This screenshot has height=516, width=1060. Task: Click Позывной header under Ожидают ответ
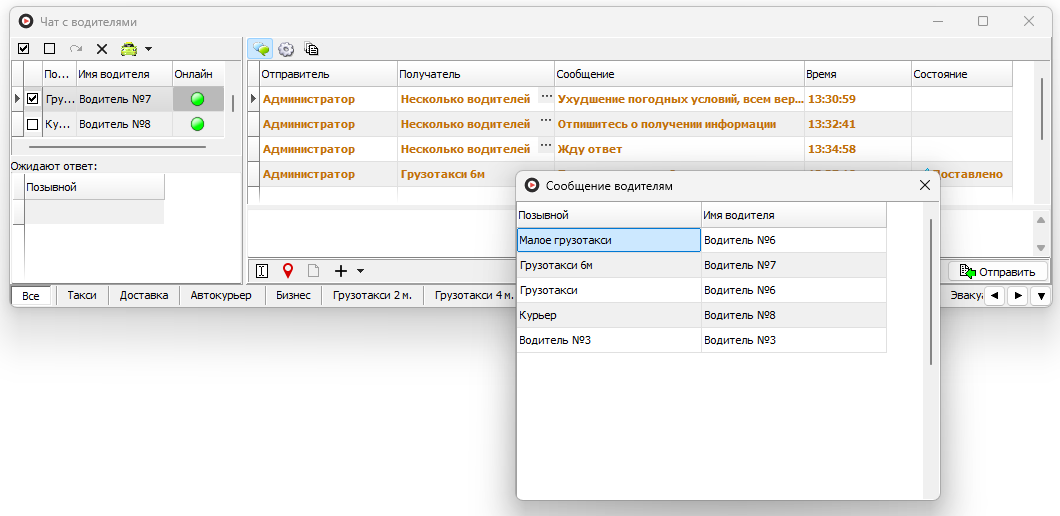95,187
